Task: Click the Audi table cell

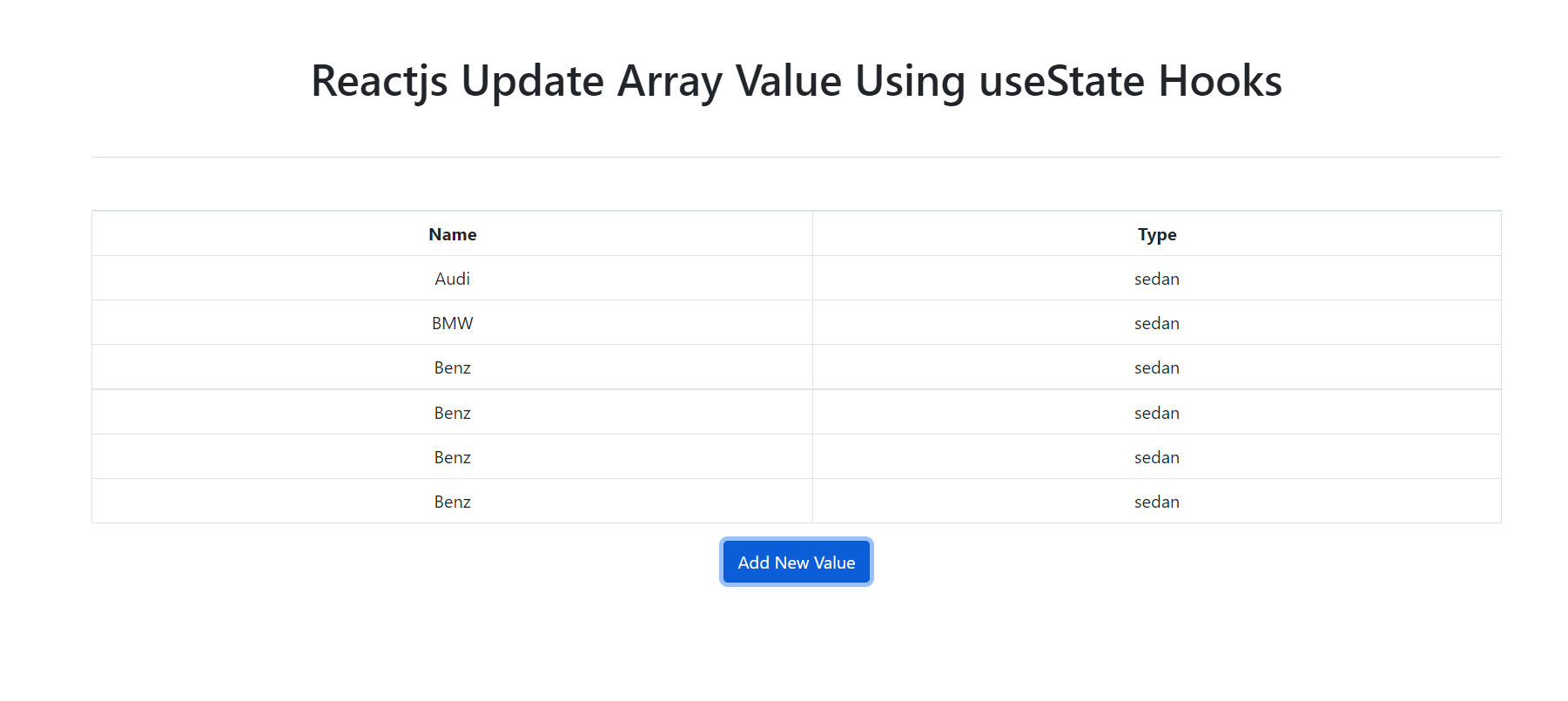Action: click(x=451, y=278)
